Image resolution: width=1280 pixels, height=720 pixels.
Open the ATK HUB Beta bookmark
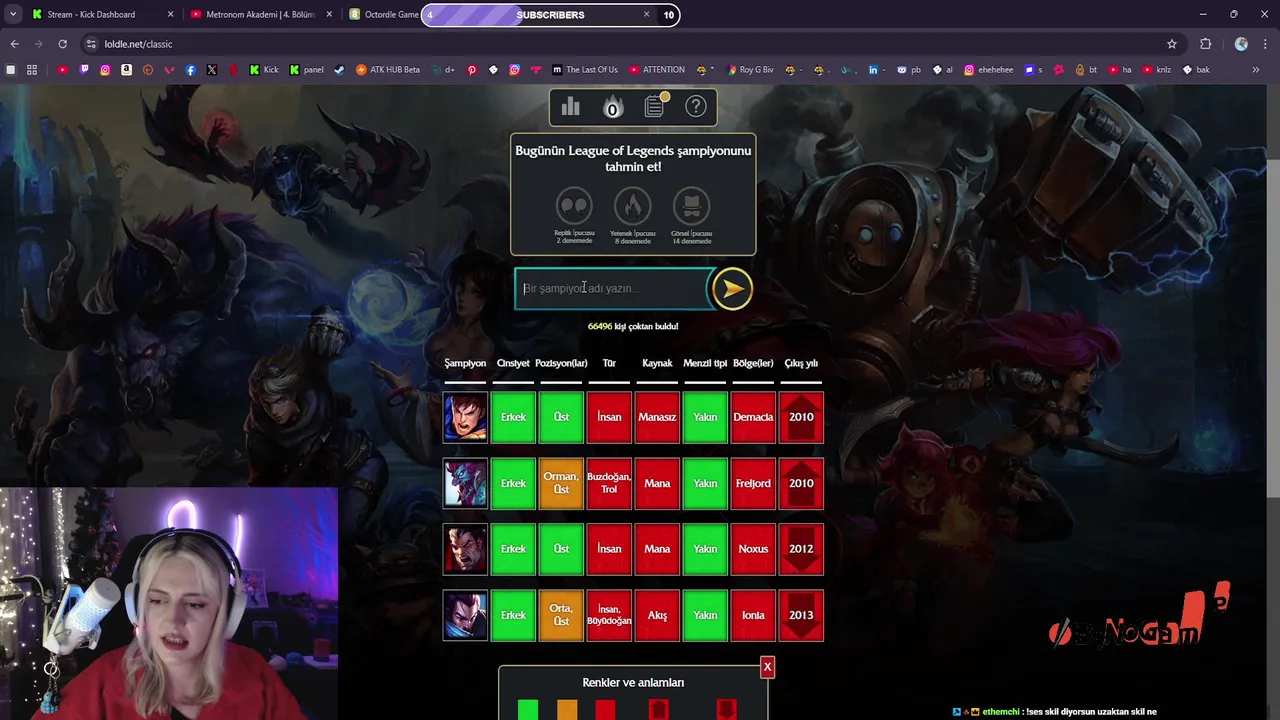[x=388, y=70]
